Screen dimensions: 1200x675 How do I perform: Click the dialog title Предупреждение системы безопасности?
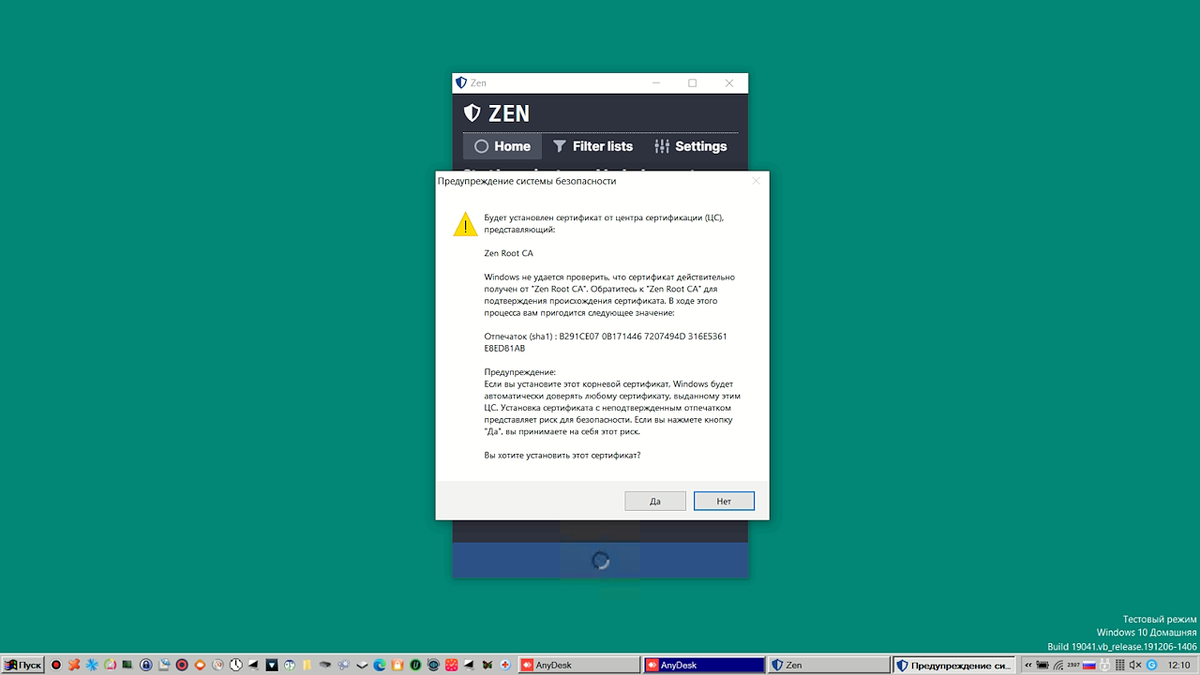[527, 181]
